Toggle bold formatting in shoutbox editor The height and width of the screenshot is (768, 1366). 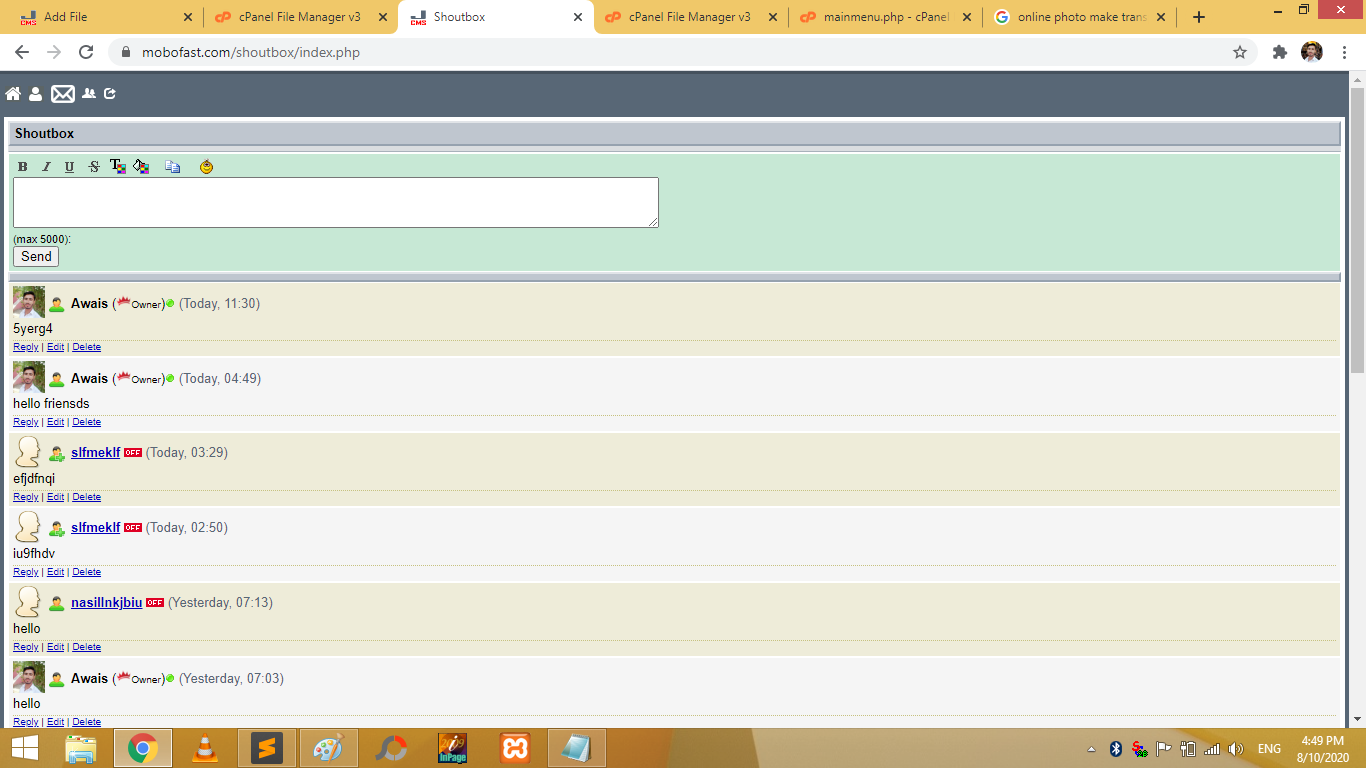click(23, 167)
